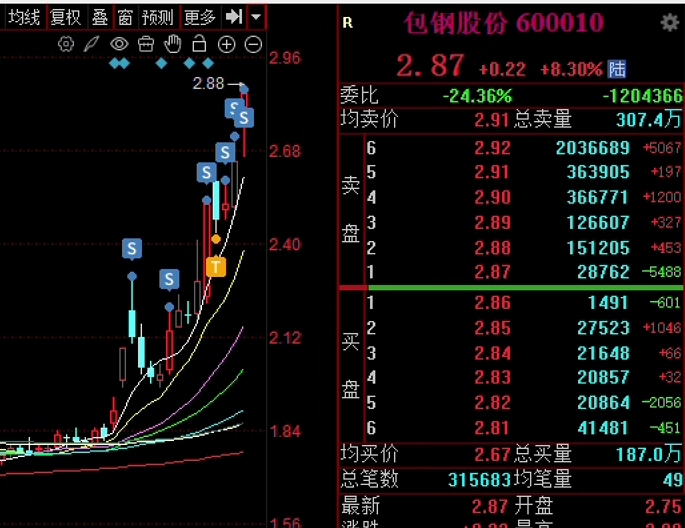Viewport: 685px width, 528px height.
Task: Open the 窗 window option
Action: [125, 17]
